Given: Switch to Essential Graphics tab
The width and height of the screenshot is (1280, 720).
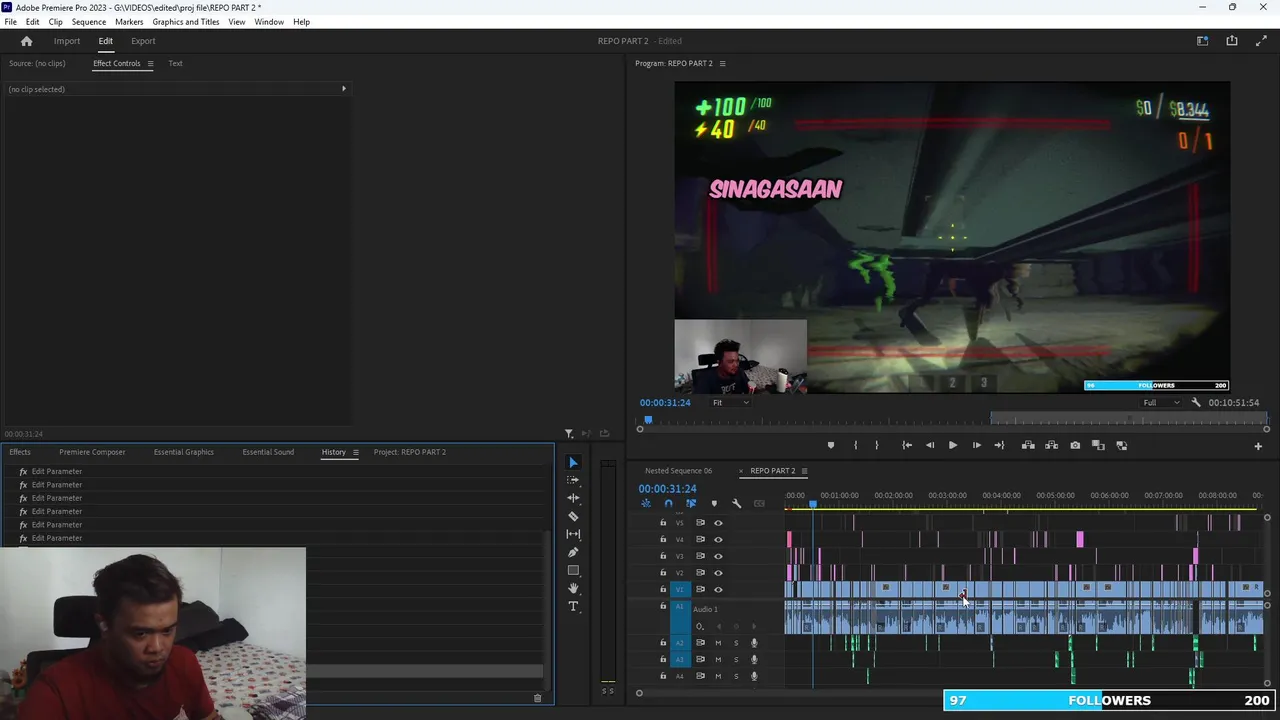Looking at the screenshot, I should click(x=184, y=452).
